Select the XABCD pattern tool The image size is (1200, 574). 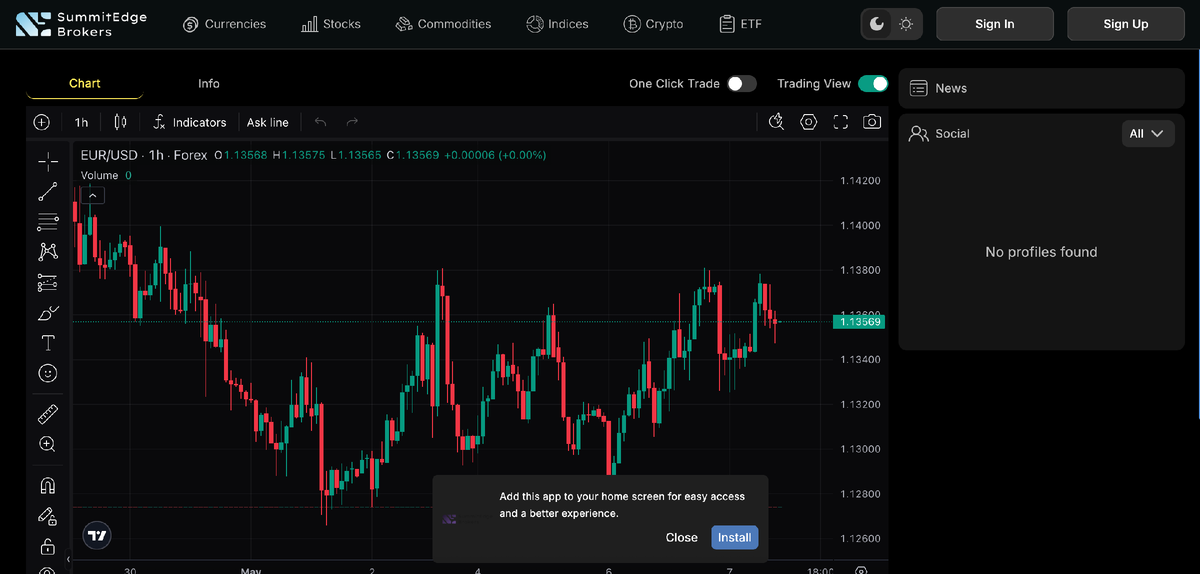pyautogui.click(x=47, y=252)
